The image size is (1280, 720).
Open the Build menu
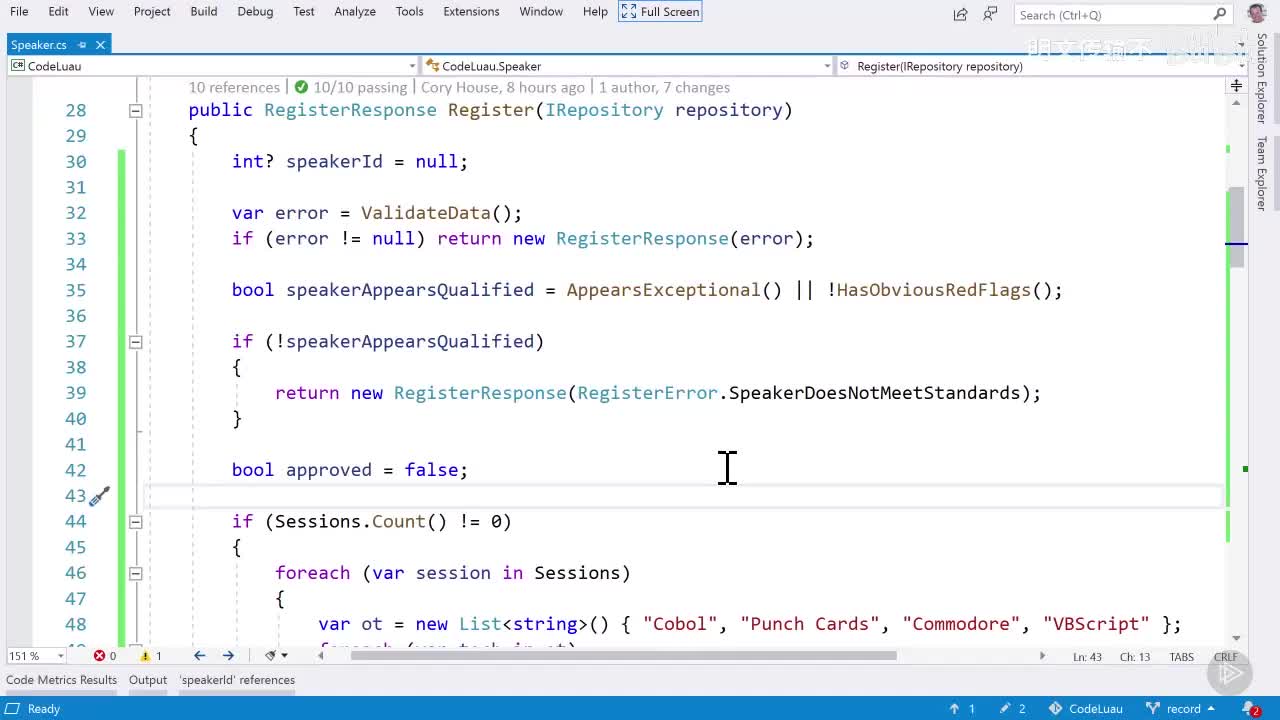[x=204, y=11]
